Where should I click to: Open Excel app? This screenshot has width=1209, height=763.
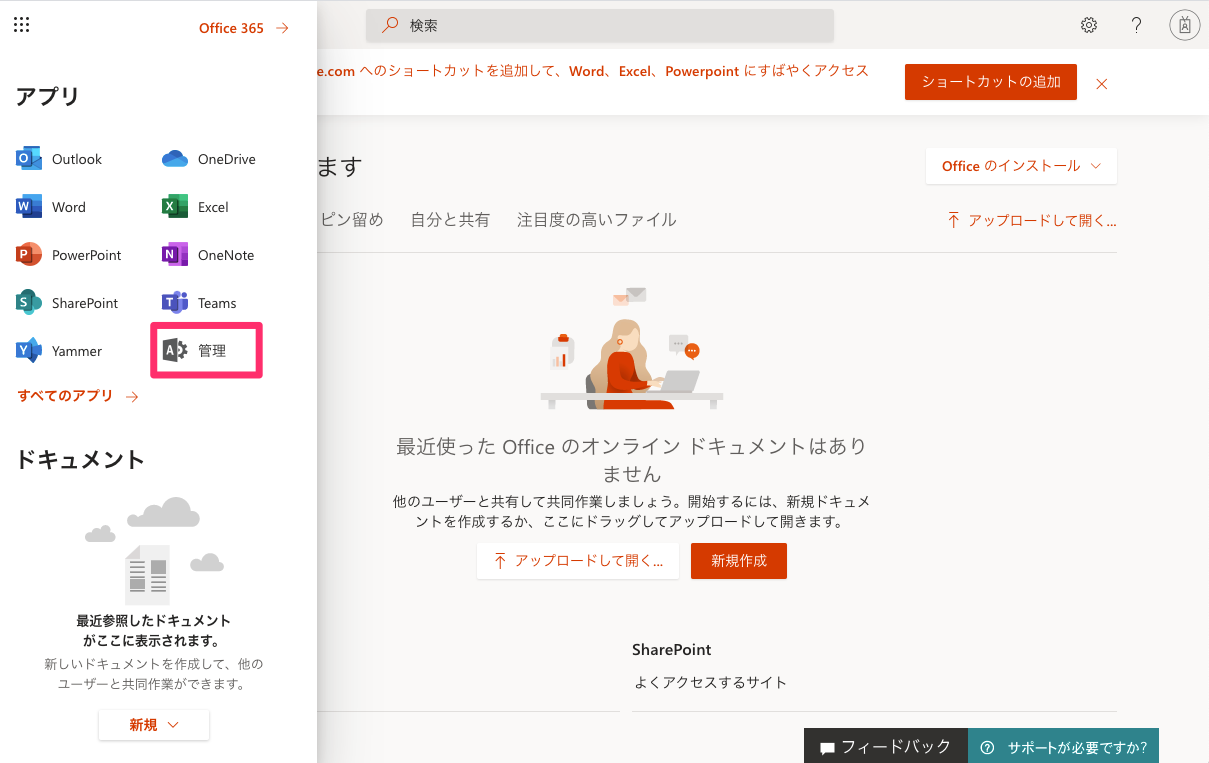[x=196, y=207]
